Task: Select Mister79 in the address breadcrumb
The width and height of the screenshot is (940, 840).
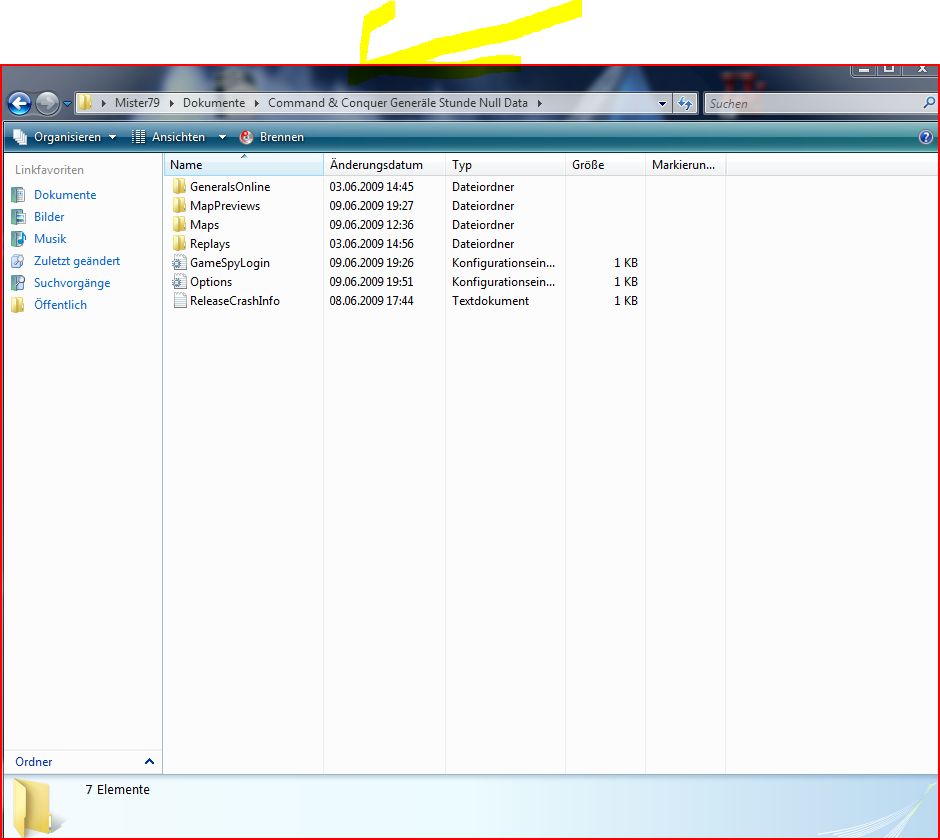Action: click(x=137, y=103)
